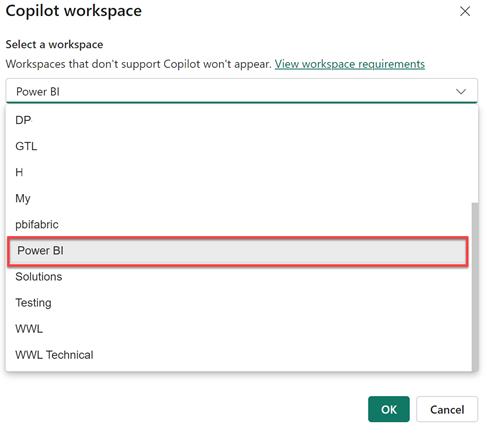This screenshot has height=428, width=486.
Task: Pick the H workspace entry
Action: 239,172
